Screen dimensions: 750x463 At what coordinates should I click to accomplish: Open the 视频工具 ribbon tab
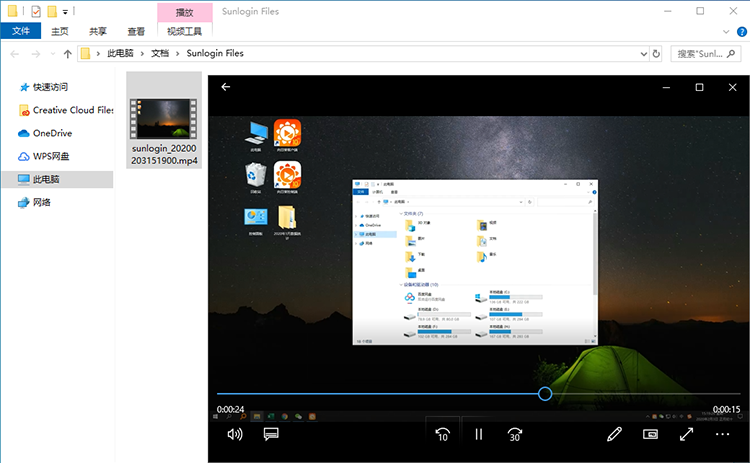point(184,32)
